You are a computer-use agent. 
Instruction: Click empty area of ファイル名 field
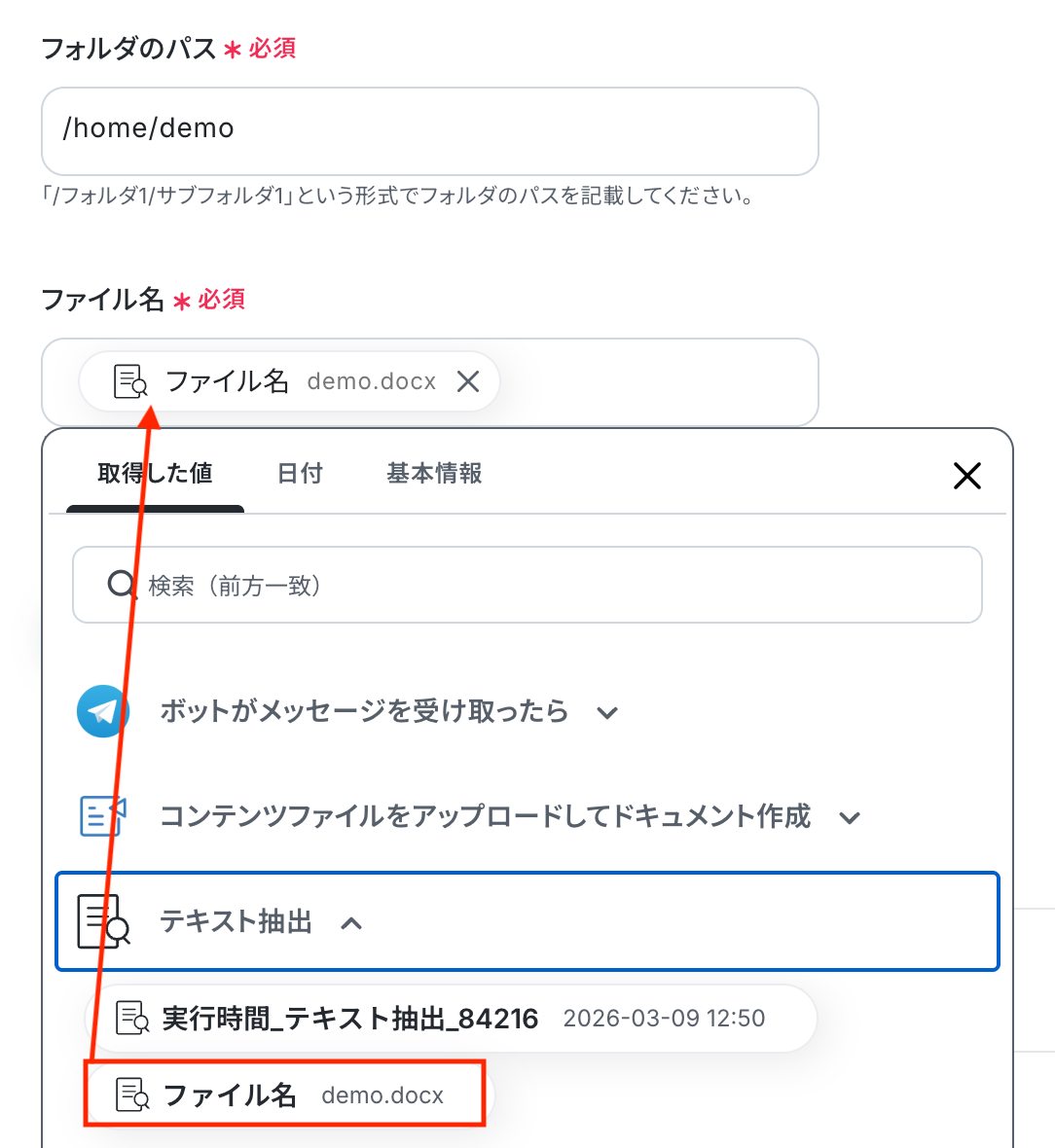pos(662,381)
